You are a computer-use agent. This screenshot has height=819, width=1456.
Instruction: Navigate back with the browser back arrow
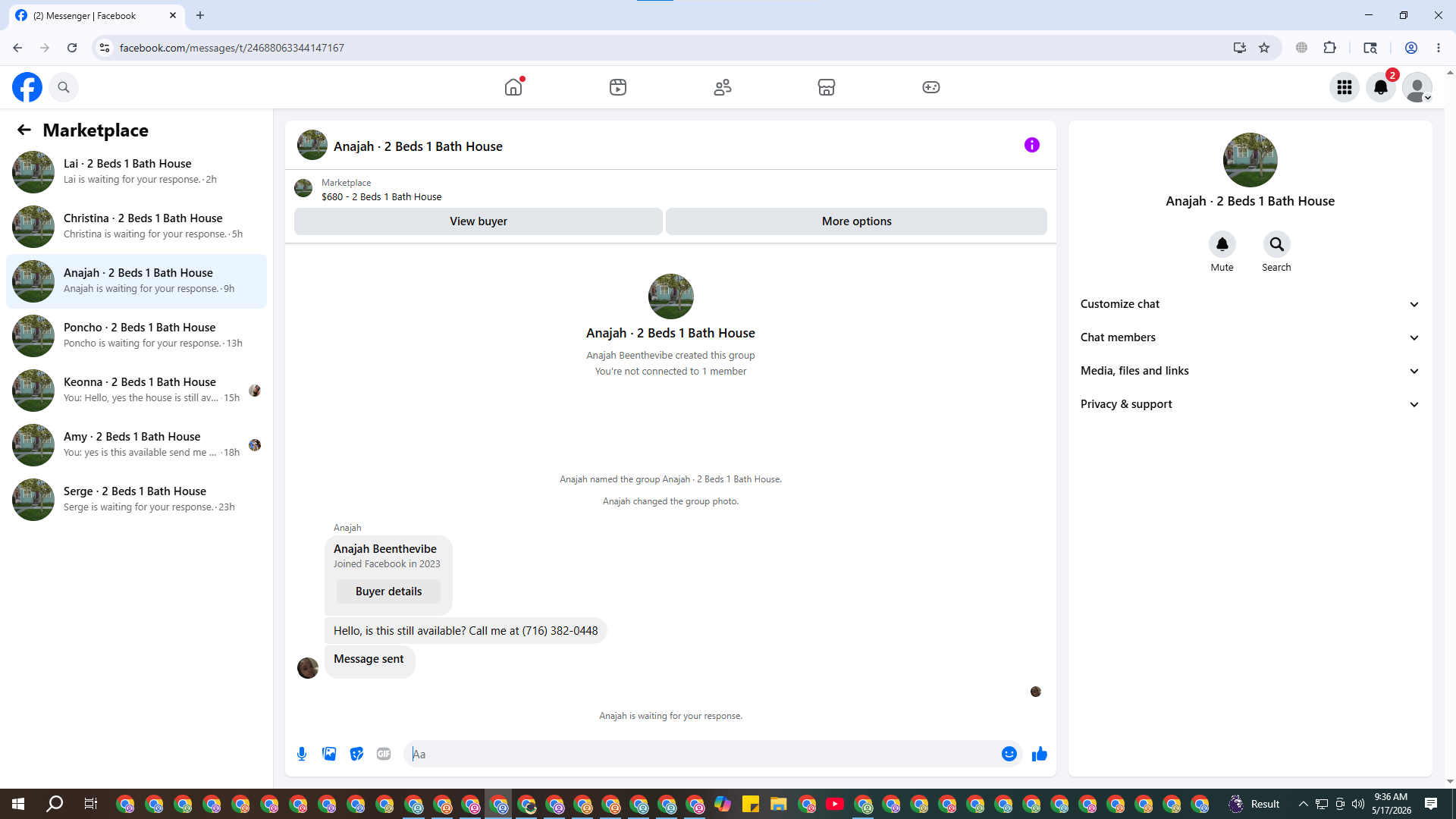(17, 48)
